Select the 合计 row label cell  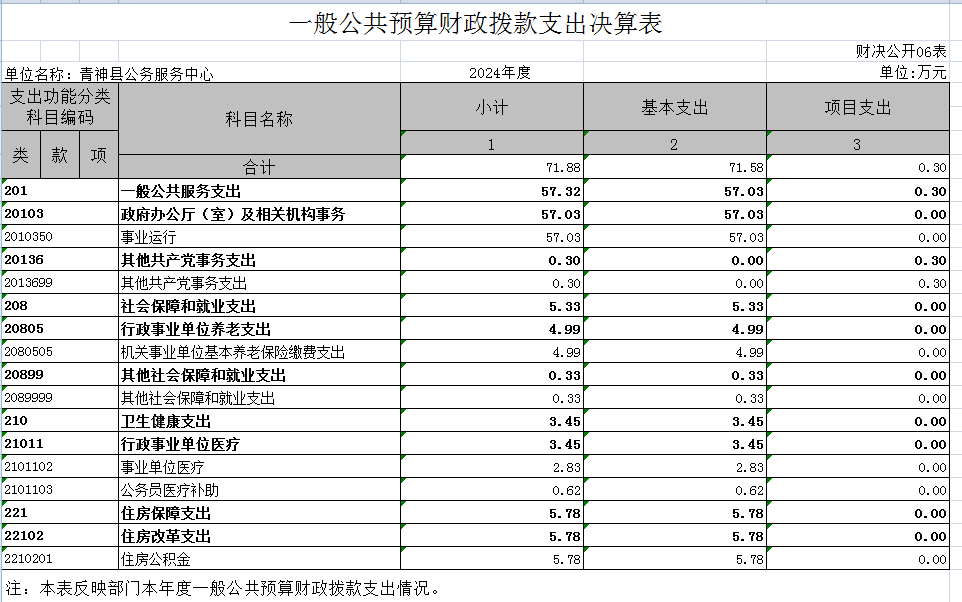click(259, 167)
